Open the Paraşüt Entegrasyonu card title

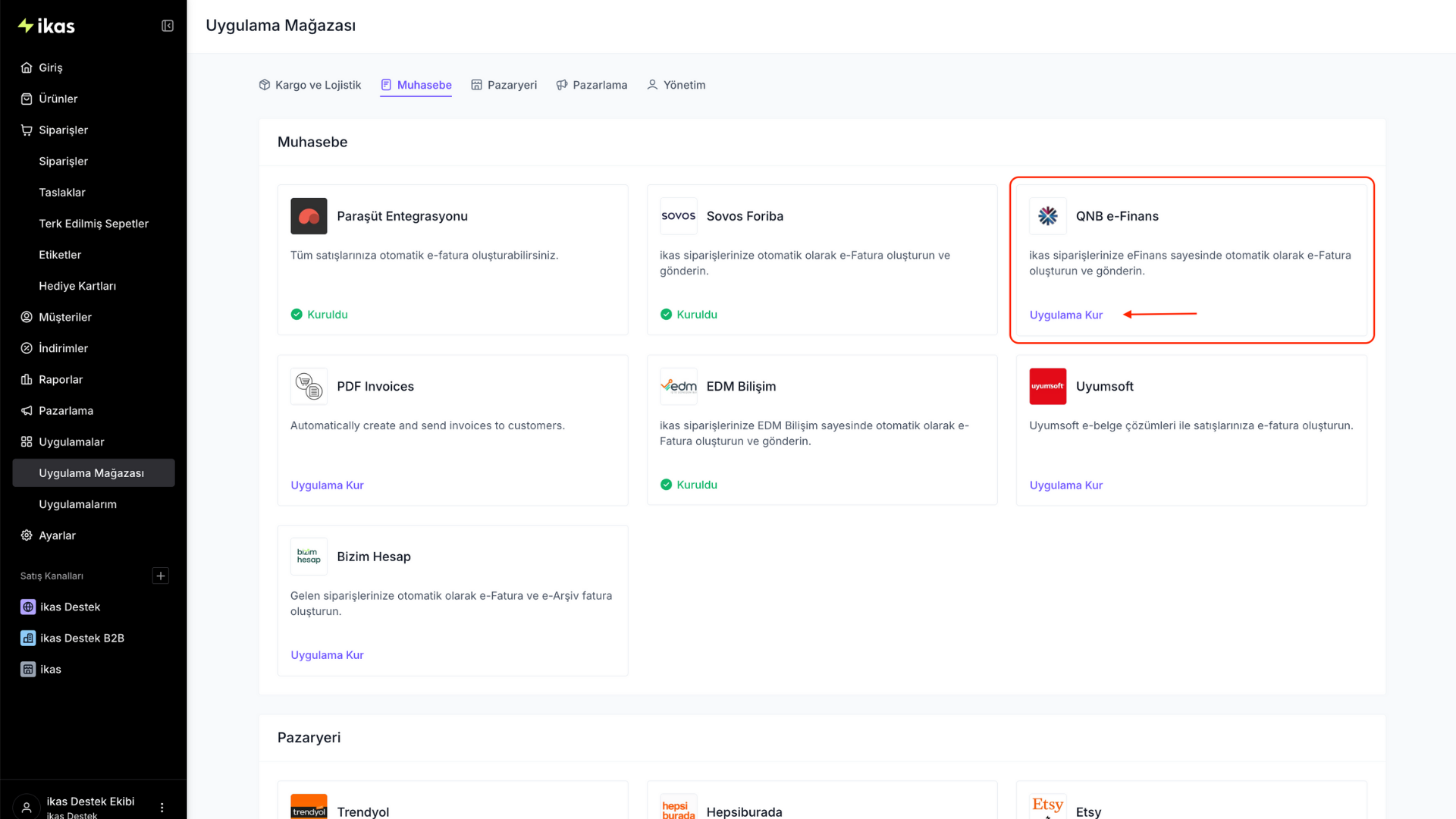[402, 216]
